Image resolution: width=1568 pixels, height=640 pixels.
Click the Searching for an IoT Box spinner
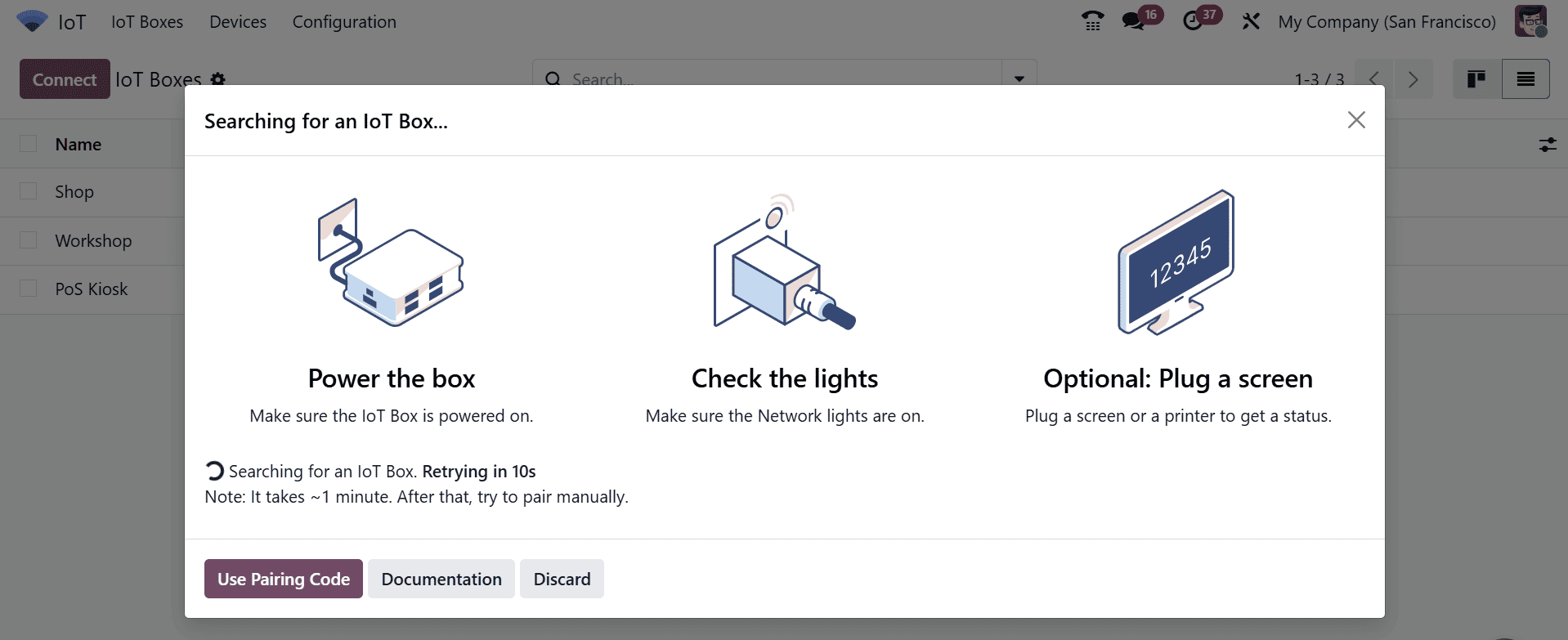coord(213,470)
